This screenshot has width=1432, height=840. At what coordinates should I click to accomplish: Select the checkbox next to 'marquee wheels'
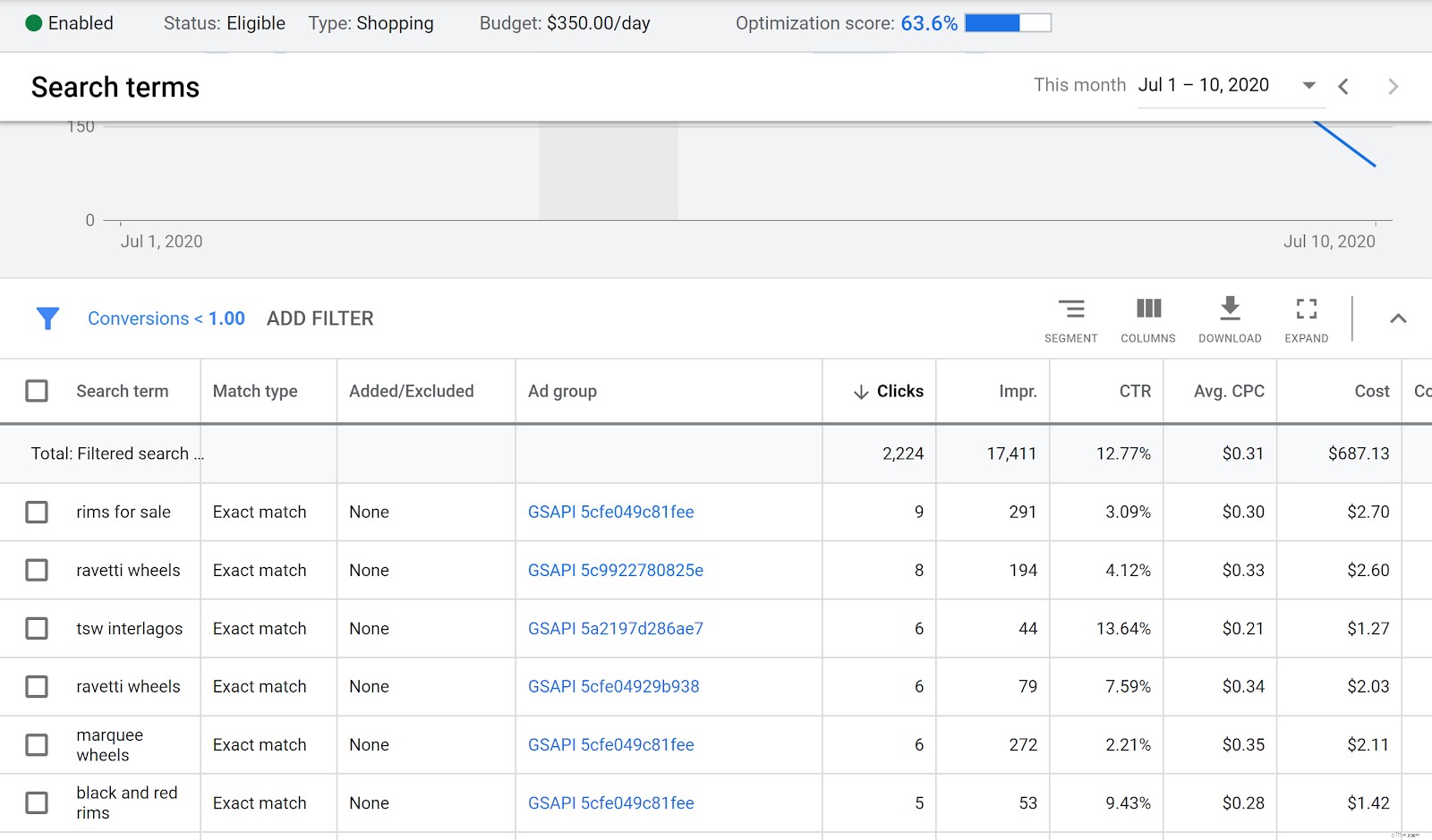pos(37,744)
